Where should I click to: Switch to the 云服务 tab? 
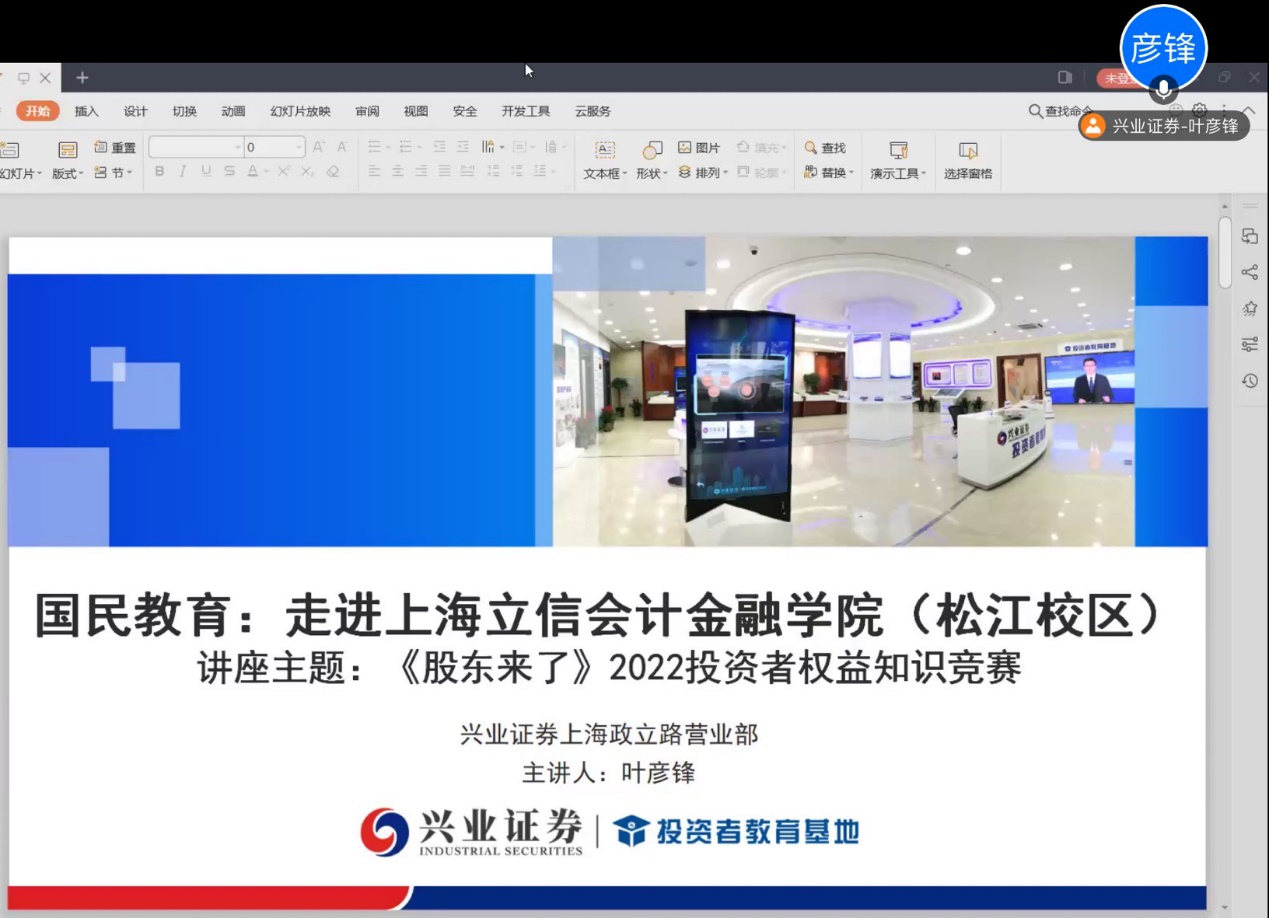593,111
